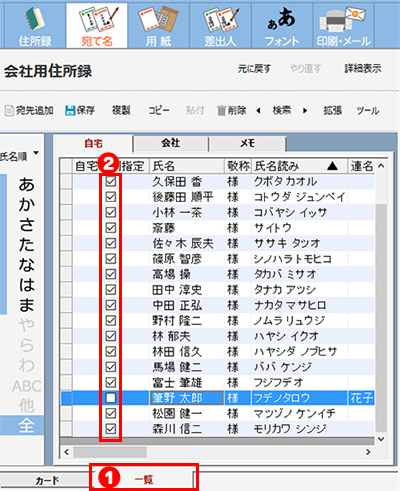This screenshot has height=491, width=400.
Task: Filter names by た index
Action: 27,244
